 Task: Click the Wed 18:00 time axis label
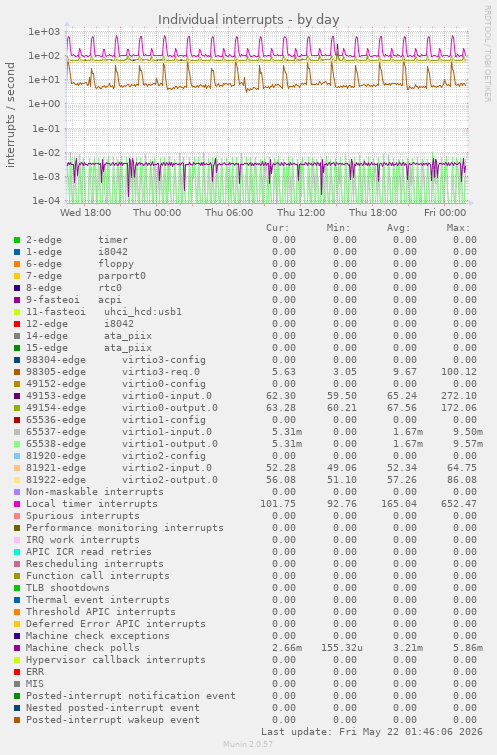86,212
